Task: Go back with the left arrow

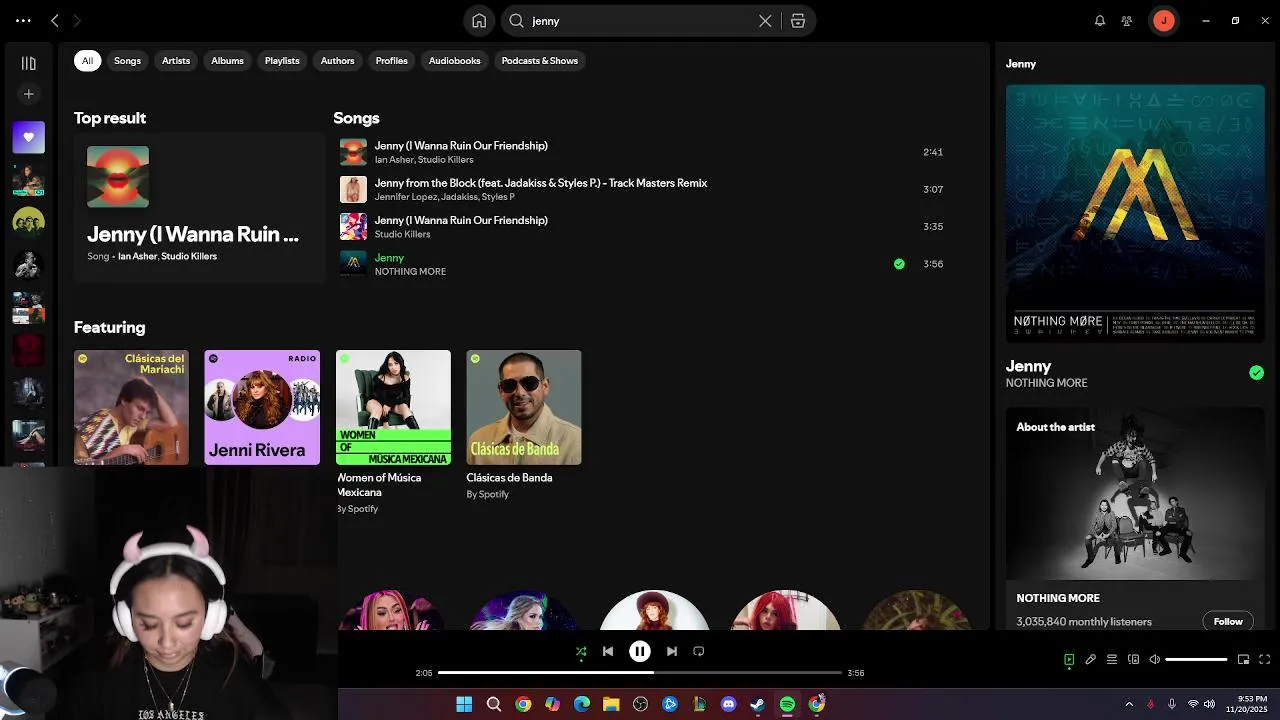Action: (55, 21)
